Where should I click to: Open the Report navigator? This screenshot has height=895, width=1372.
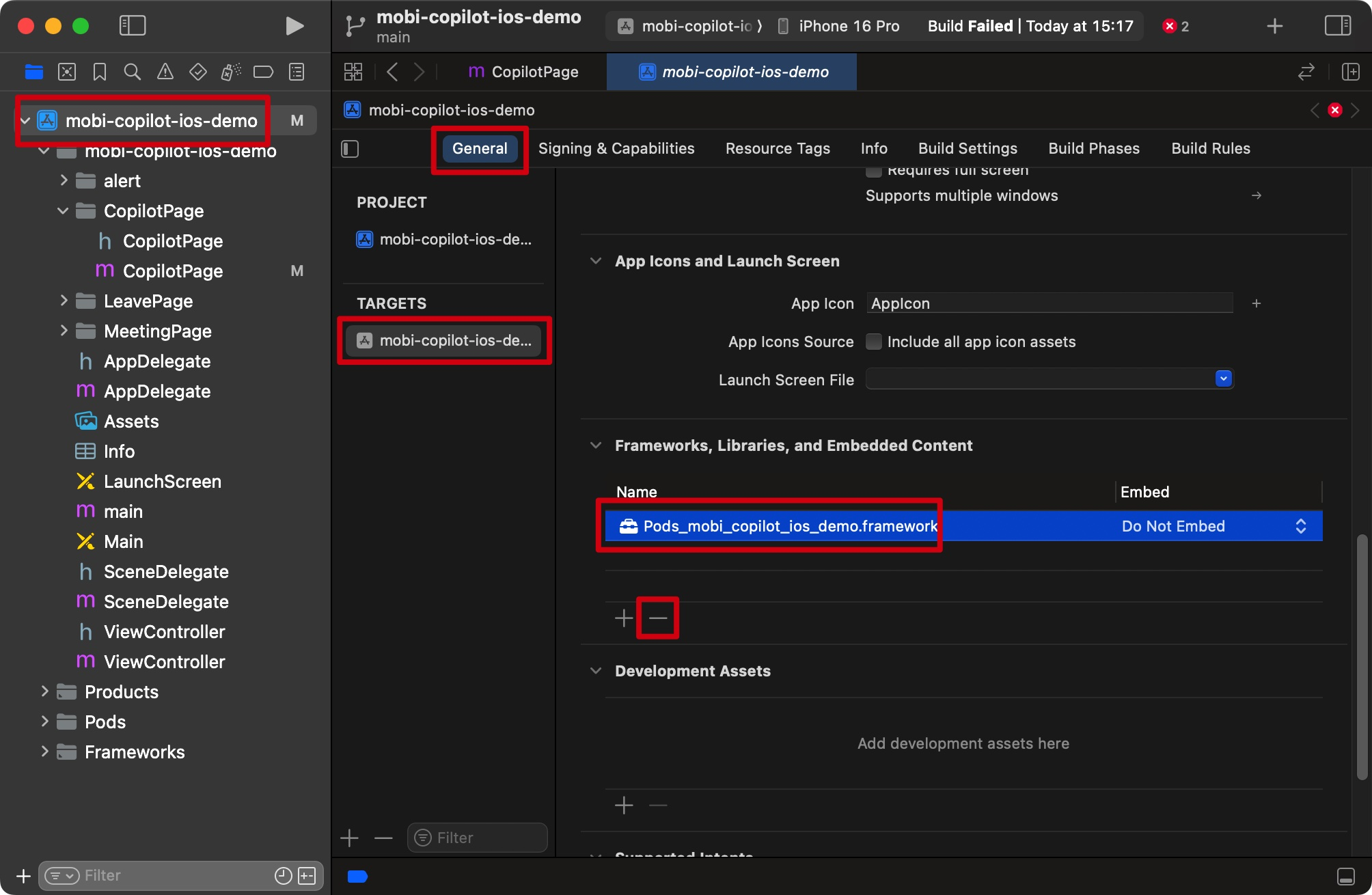[x=297, y=72]
